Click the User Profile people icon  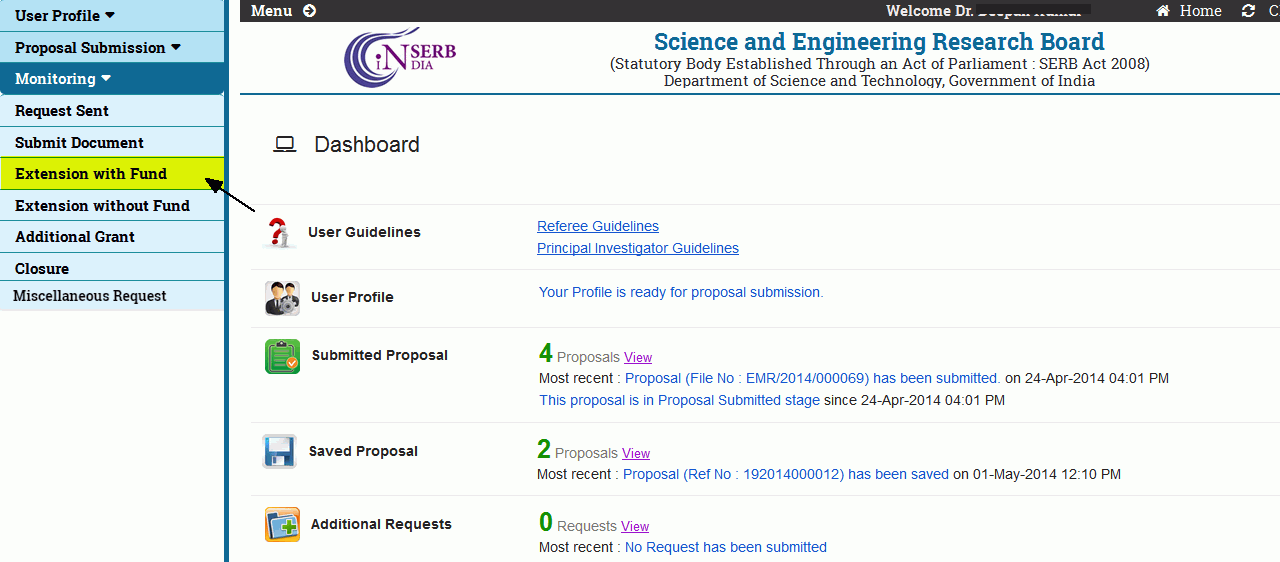pyautogui.click(x=282, y=298)
